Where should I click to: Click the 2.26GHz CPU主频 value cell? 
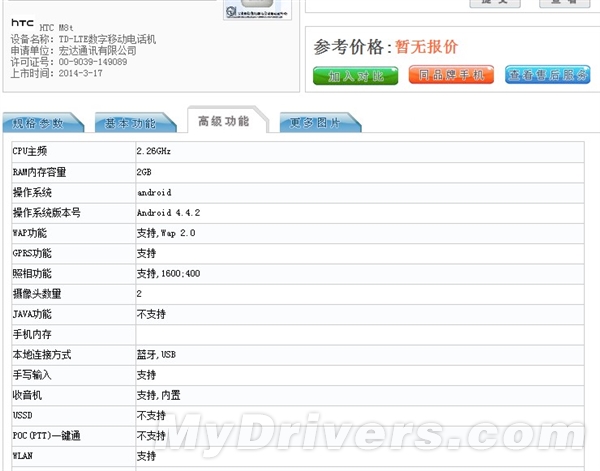[x=154, y=151]
